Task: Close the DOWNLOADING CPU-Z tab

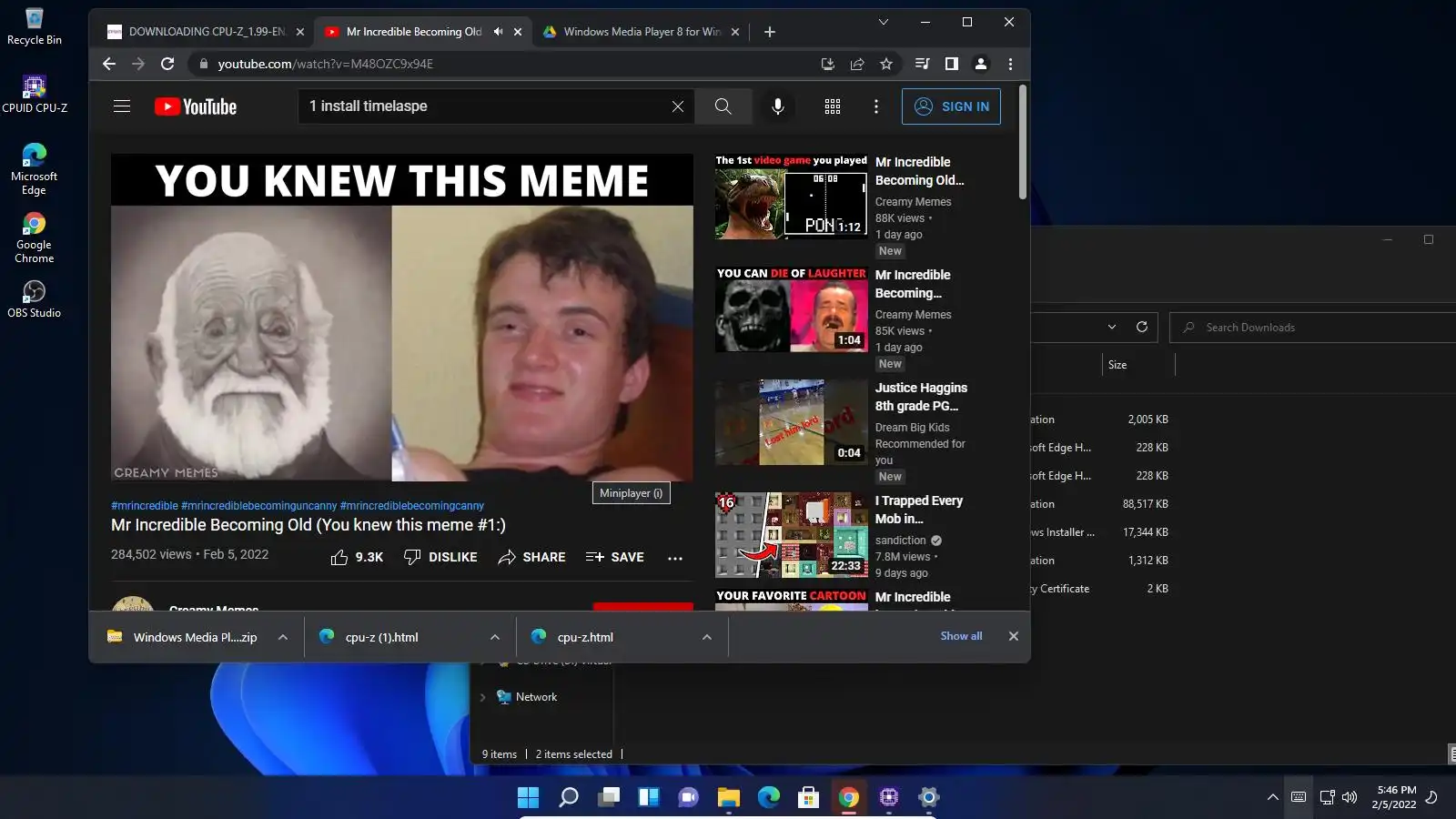Action: coord(300,32)
